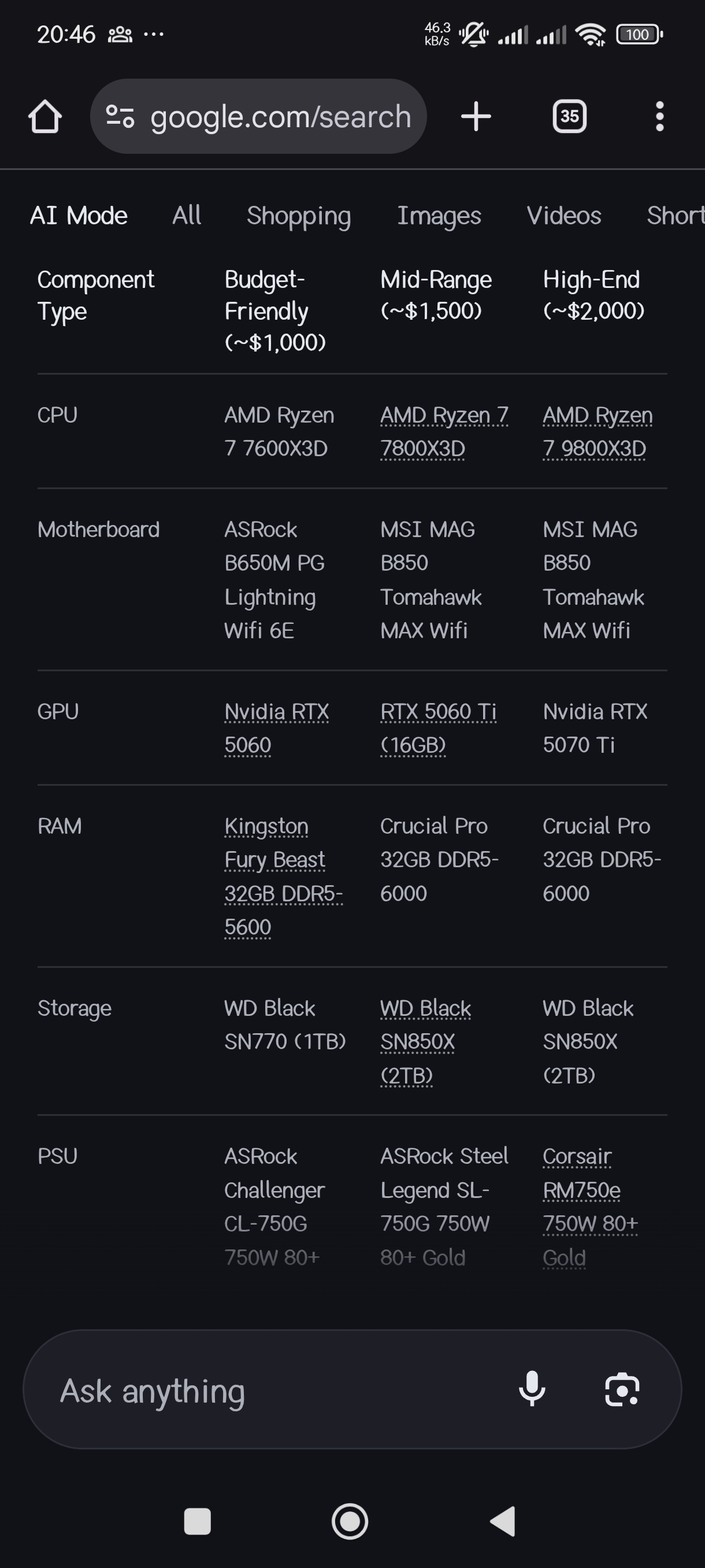
Task: Switch to the Shopping tab
Action: 299,216
